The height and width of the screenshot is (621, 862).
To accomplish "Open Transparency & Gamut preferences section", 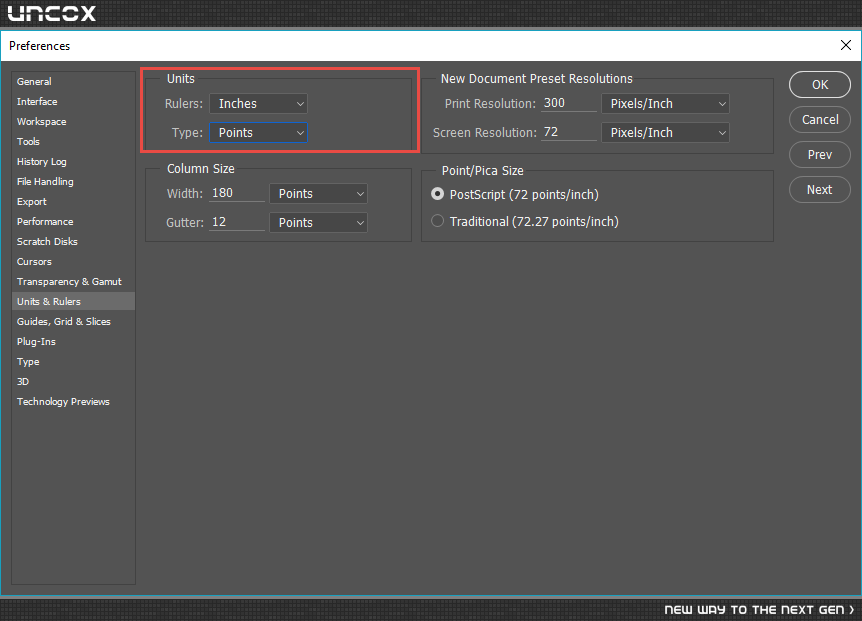I will (73, 281).
